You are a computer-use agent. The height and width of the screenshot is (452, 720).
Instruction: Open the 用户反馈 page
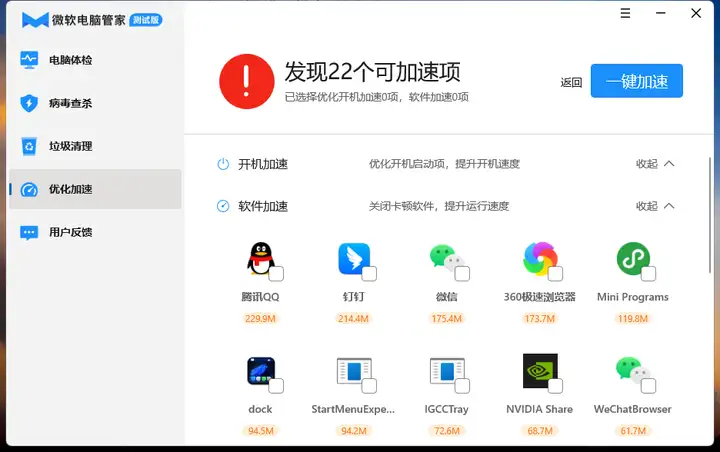(x=96, y=232)
